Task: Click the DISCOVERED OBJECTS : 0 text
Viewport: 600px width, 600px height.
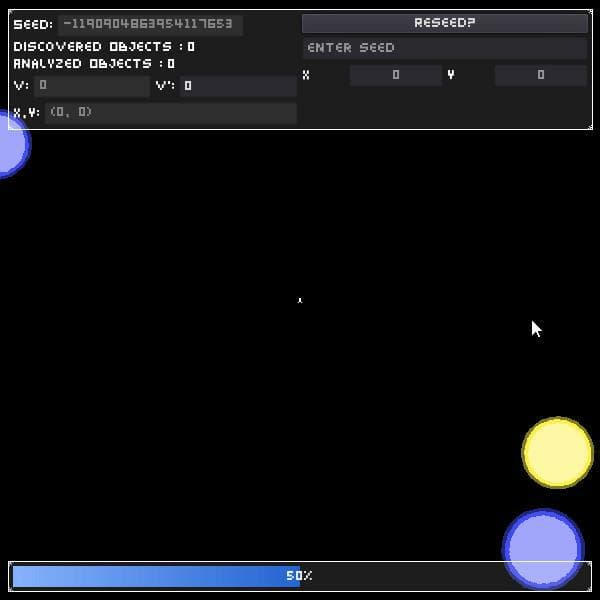Action: coord(104,47)
